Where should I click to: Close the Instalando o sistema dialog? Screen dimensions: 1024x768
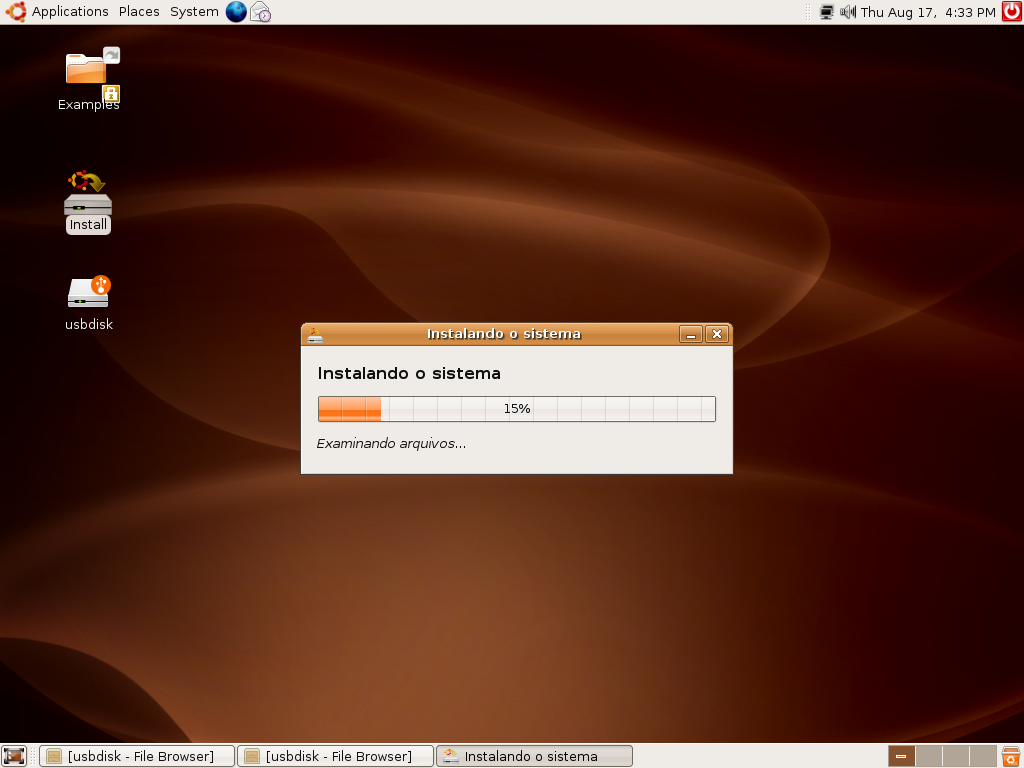(x=716, y=334)
